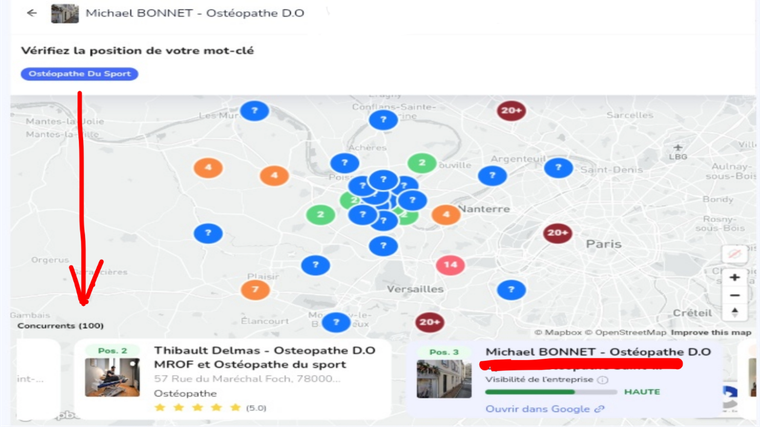Click the westernmost orange 4 marker

point(208,168)
